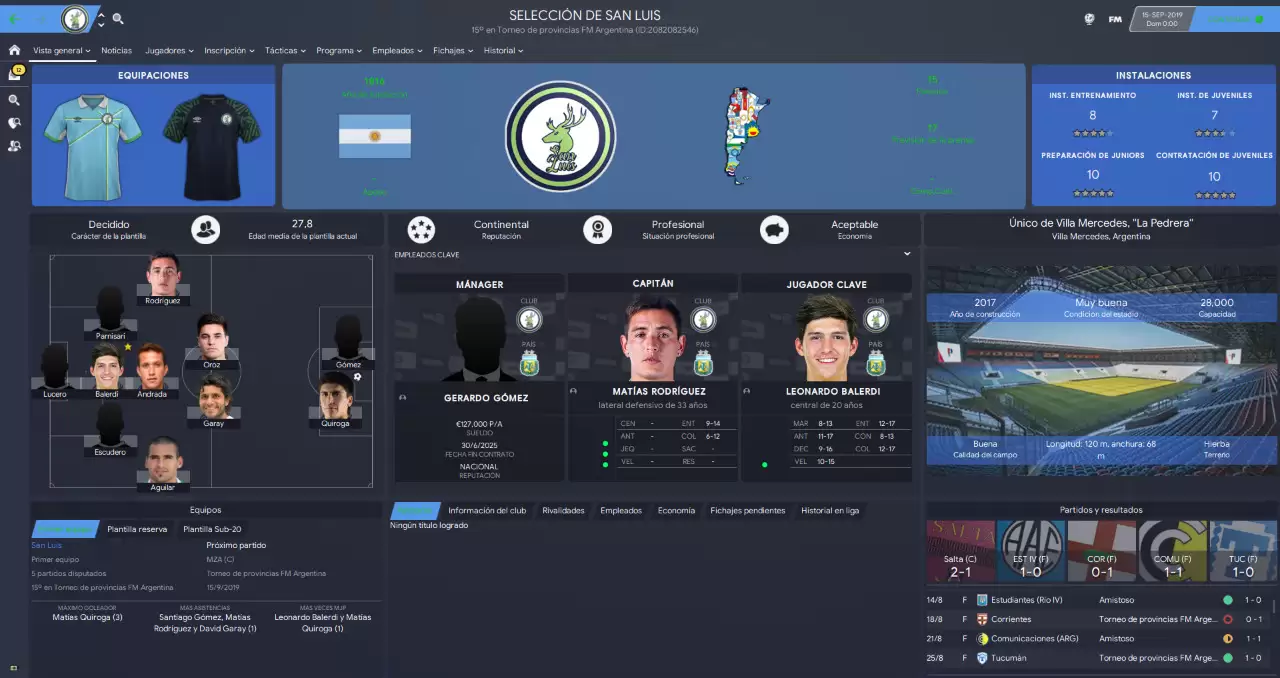Open the scouting heart icon in sidebar
Image resolution: width=1280 pixels, height=678 pixels.
coord(14,123)
